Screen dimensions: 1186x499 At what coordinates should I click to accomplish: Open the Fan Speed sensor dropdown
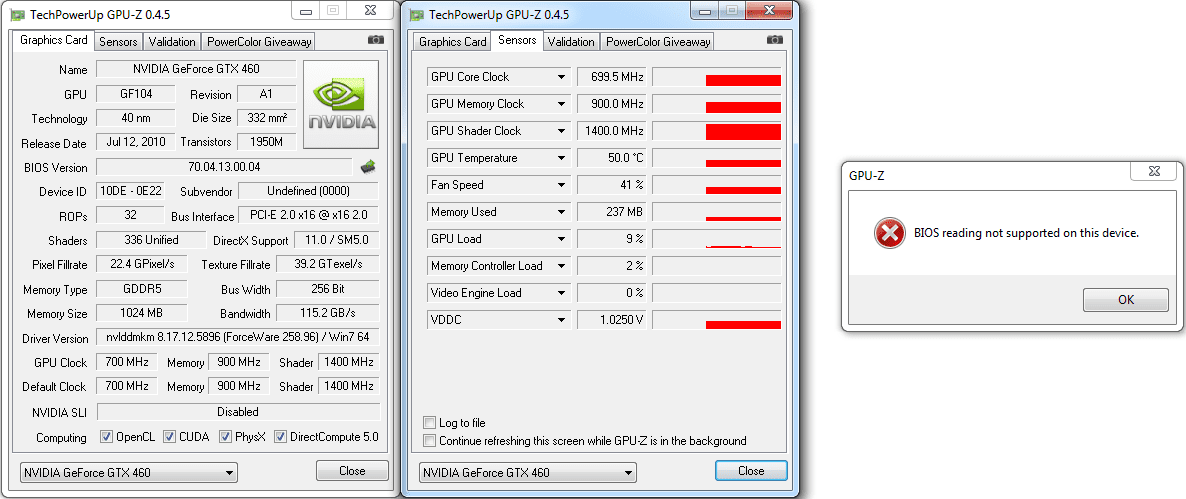coord(561,185)
